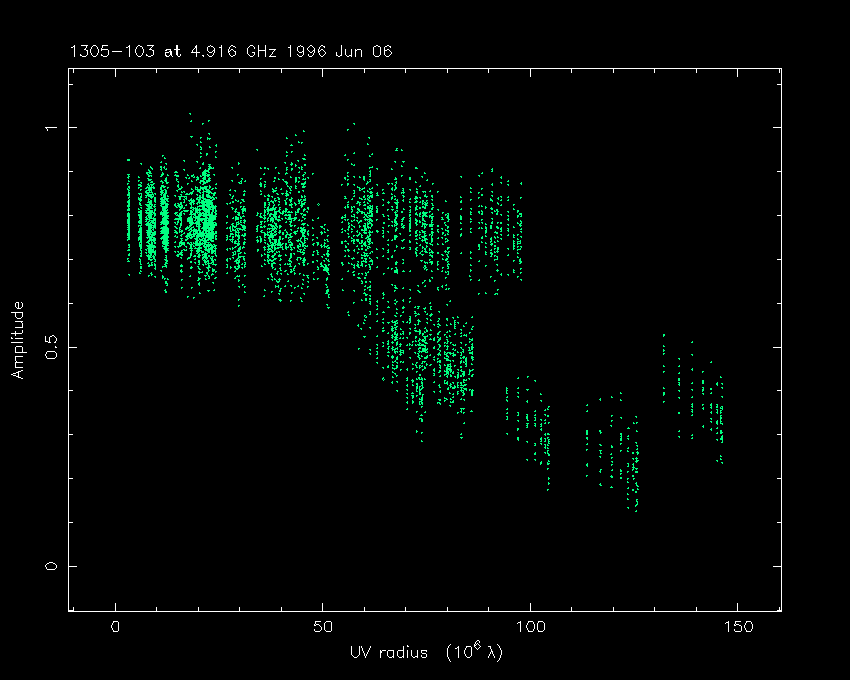
Task: Click the x-axis tick label "100"
Action: 529,627
